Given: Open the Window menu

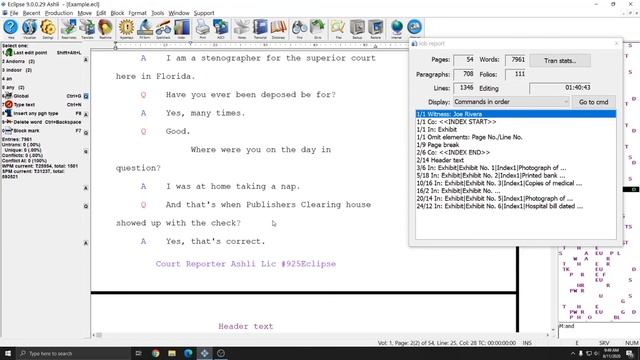Looking at the screenshot, I should point(179,13).
